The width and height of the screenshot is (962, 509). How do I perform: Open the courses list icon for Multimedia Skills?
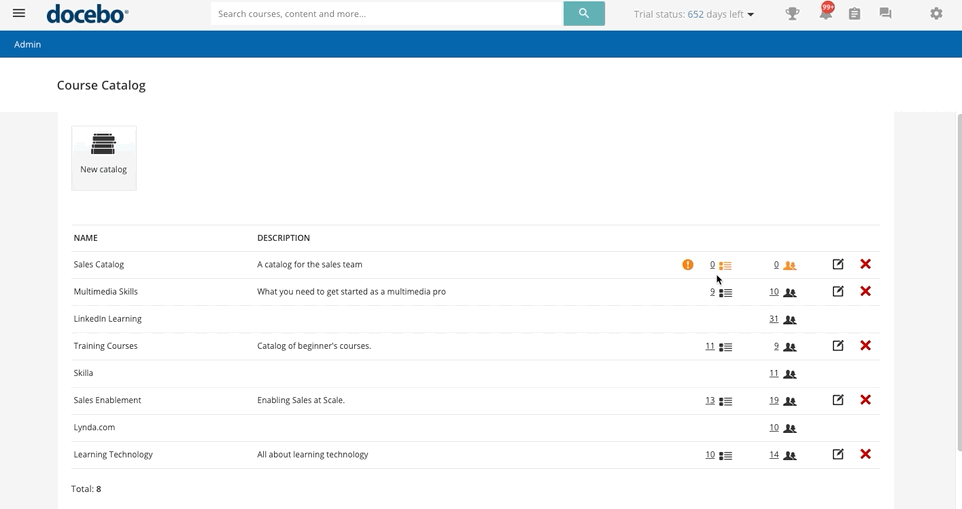(x=725, y=293)
